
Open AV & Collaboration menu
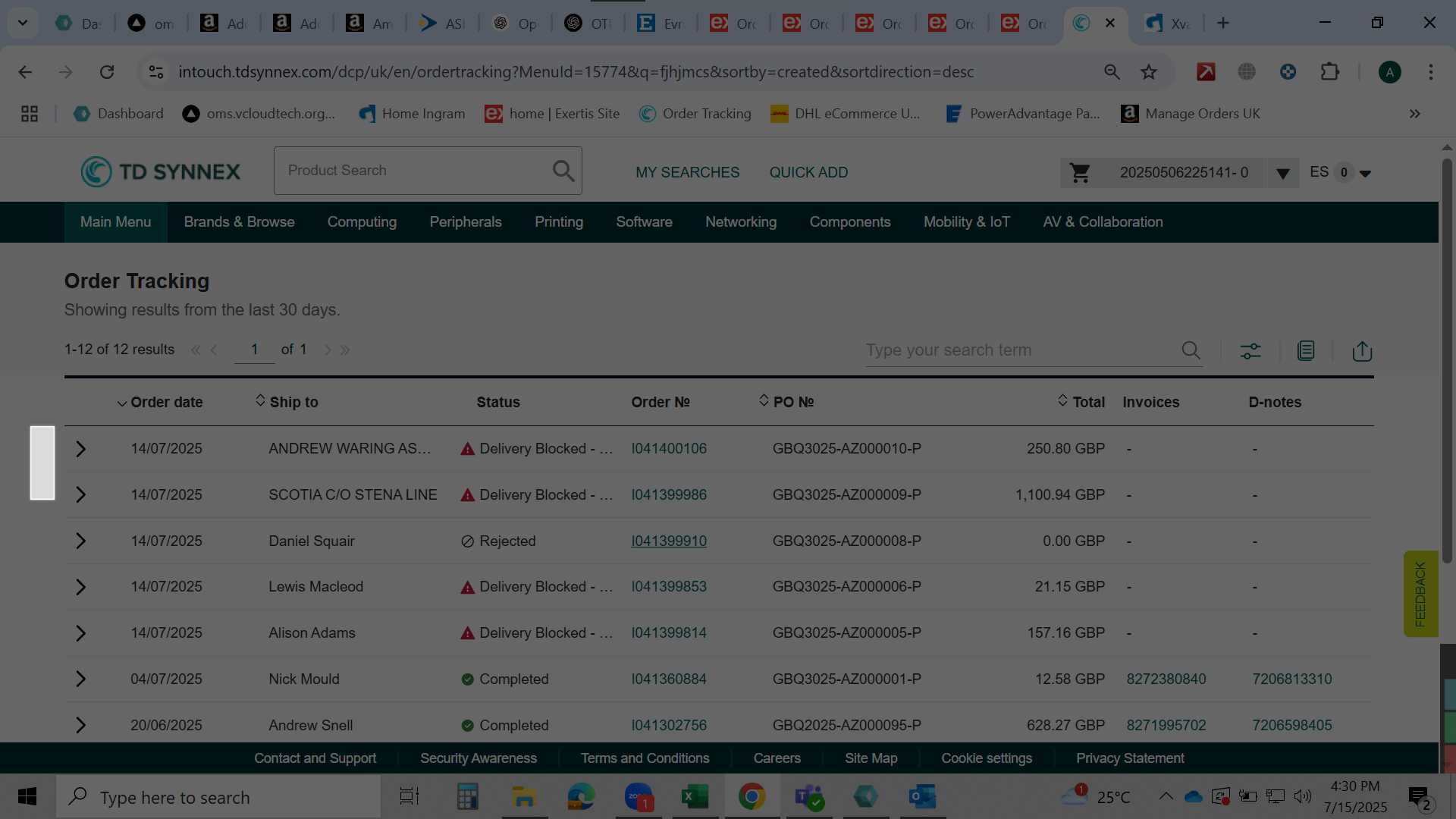click(1103, 222)
